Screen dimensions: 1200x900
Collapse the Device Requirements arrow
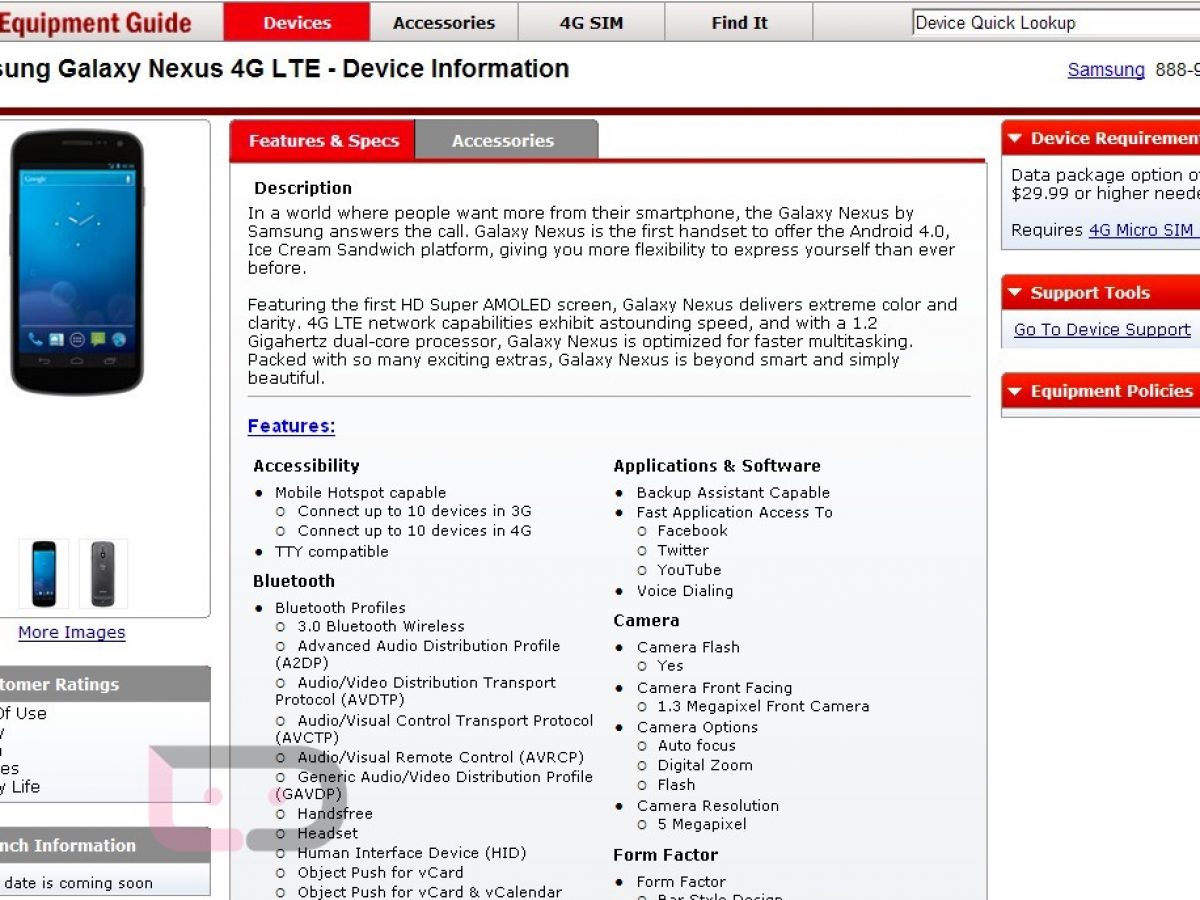point(1015,139)
